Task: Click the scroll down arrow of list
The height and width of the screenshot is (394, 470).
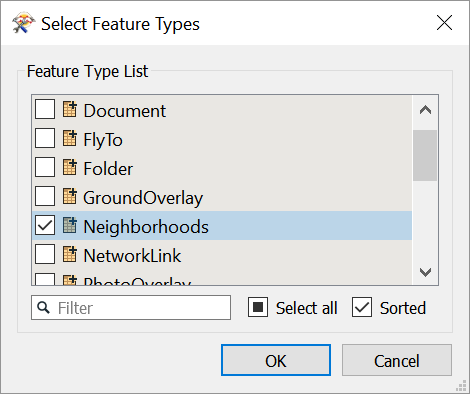Action: point(425,272)
